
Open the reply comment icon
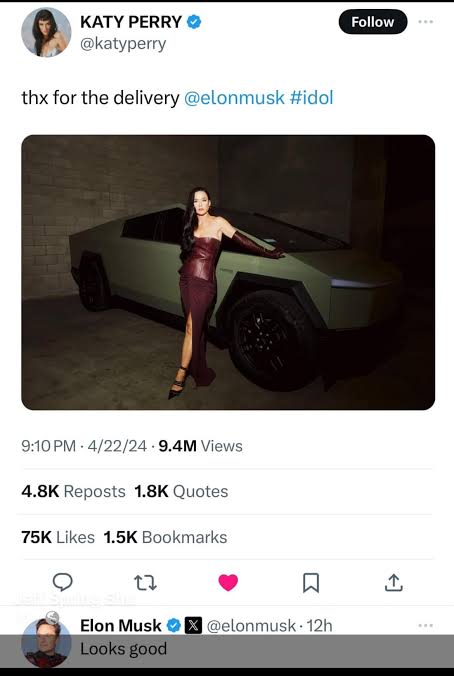coord(63,582)
